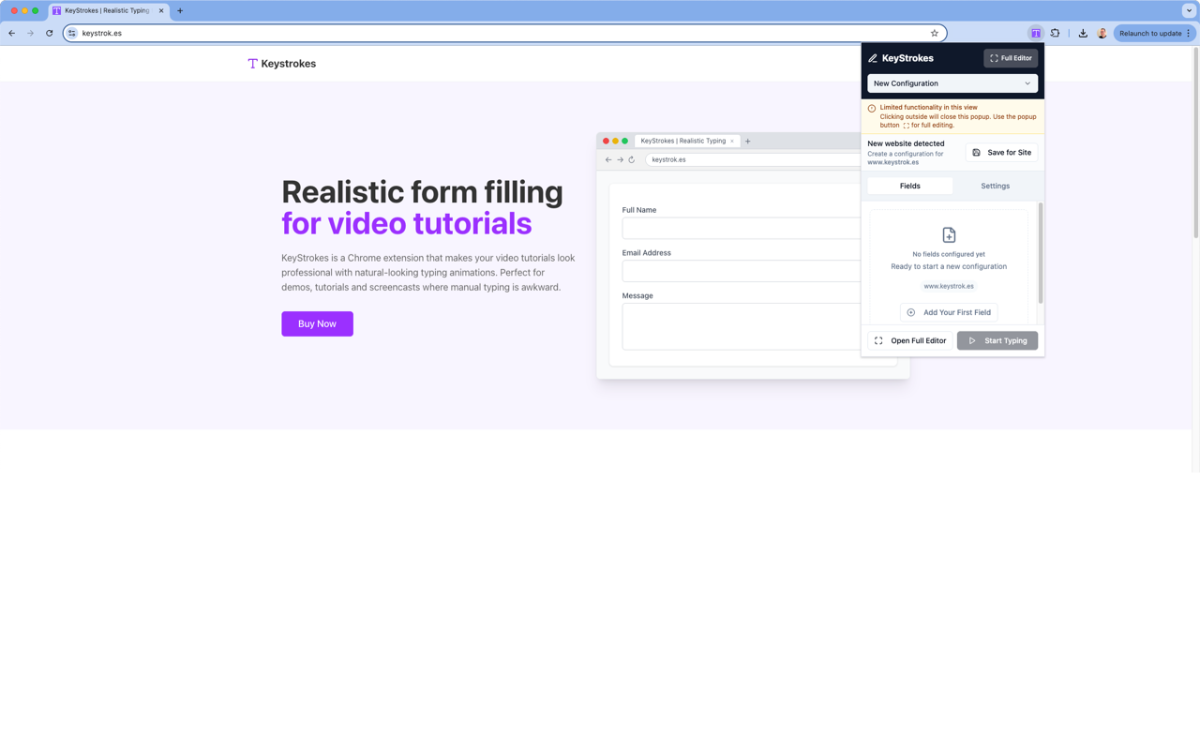Select the Fields tab in popup
The image size is (1200, 750).
coord(910,186)
